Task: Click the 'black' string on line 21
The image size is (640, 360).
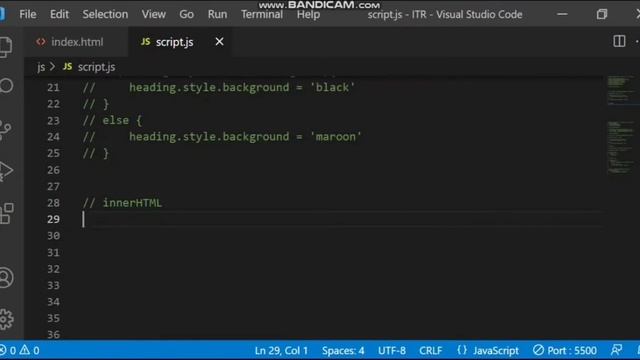Action: (332, 87)
